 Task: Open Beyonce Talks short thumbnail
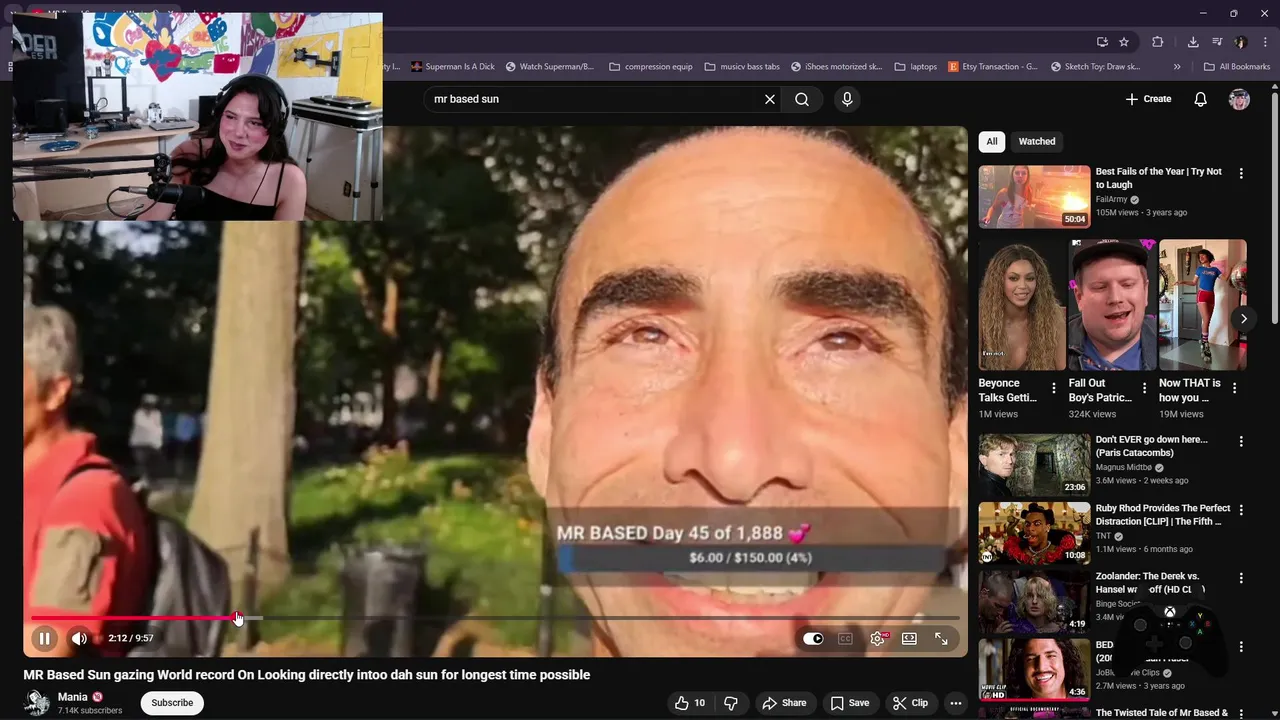tap(1021, 305)
